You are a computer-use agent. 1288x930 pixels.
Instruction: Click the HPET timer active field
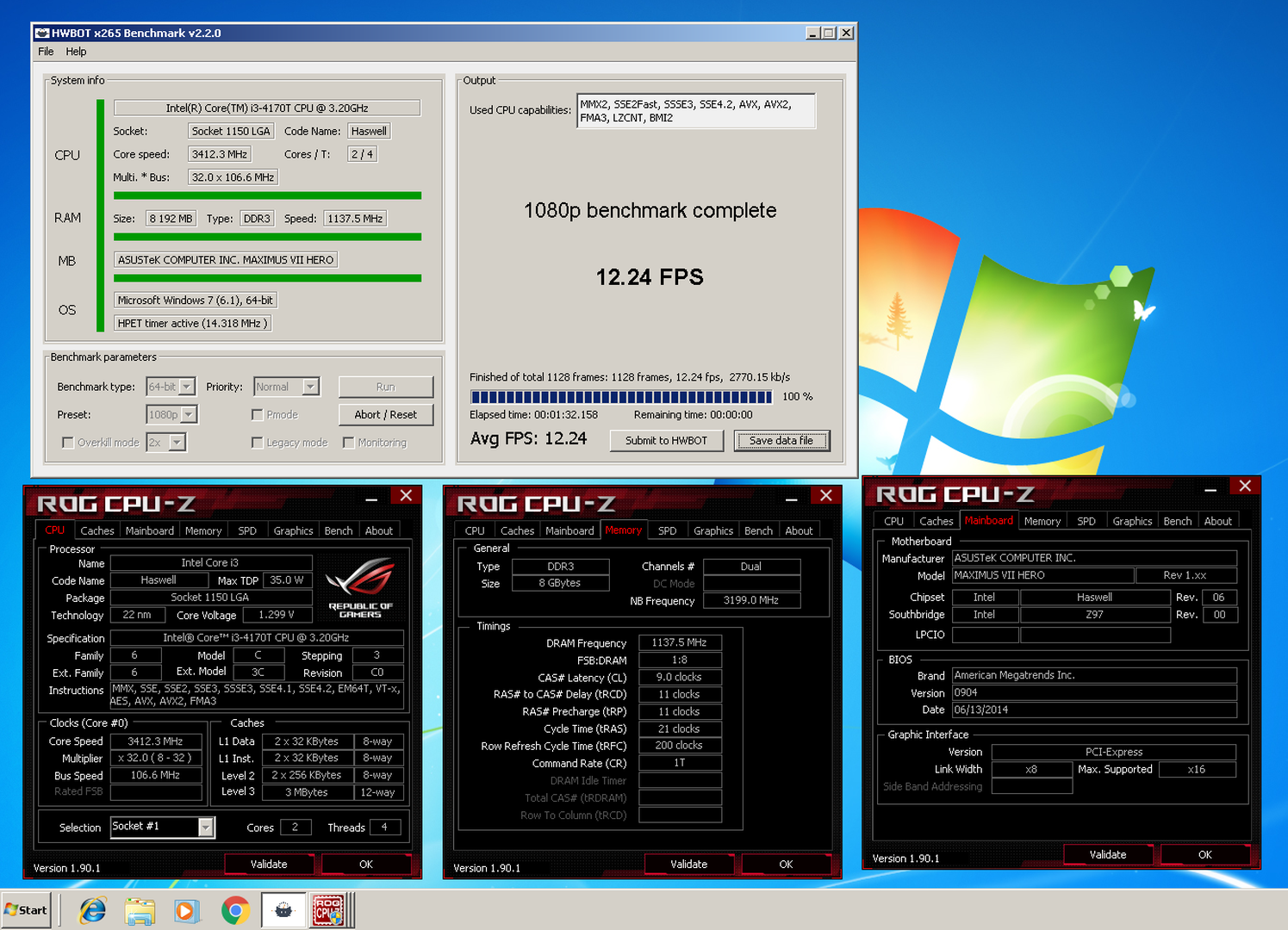coord(193,323)
